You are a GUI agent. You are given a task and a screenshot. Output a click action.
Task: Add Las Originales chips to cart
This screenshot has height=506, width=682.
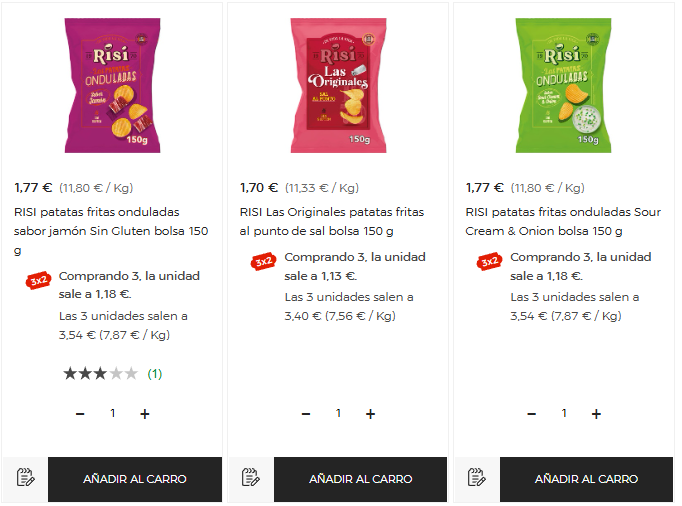click(361, 479)
